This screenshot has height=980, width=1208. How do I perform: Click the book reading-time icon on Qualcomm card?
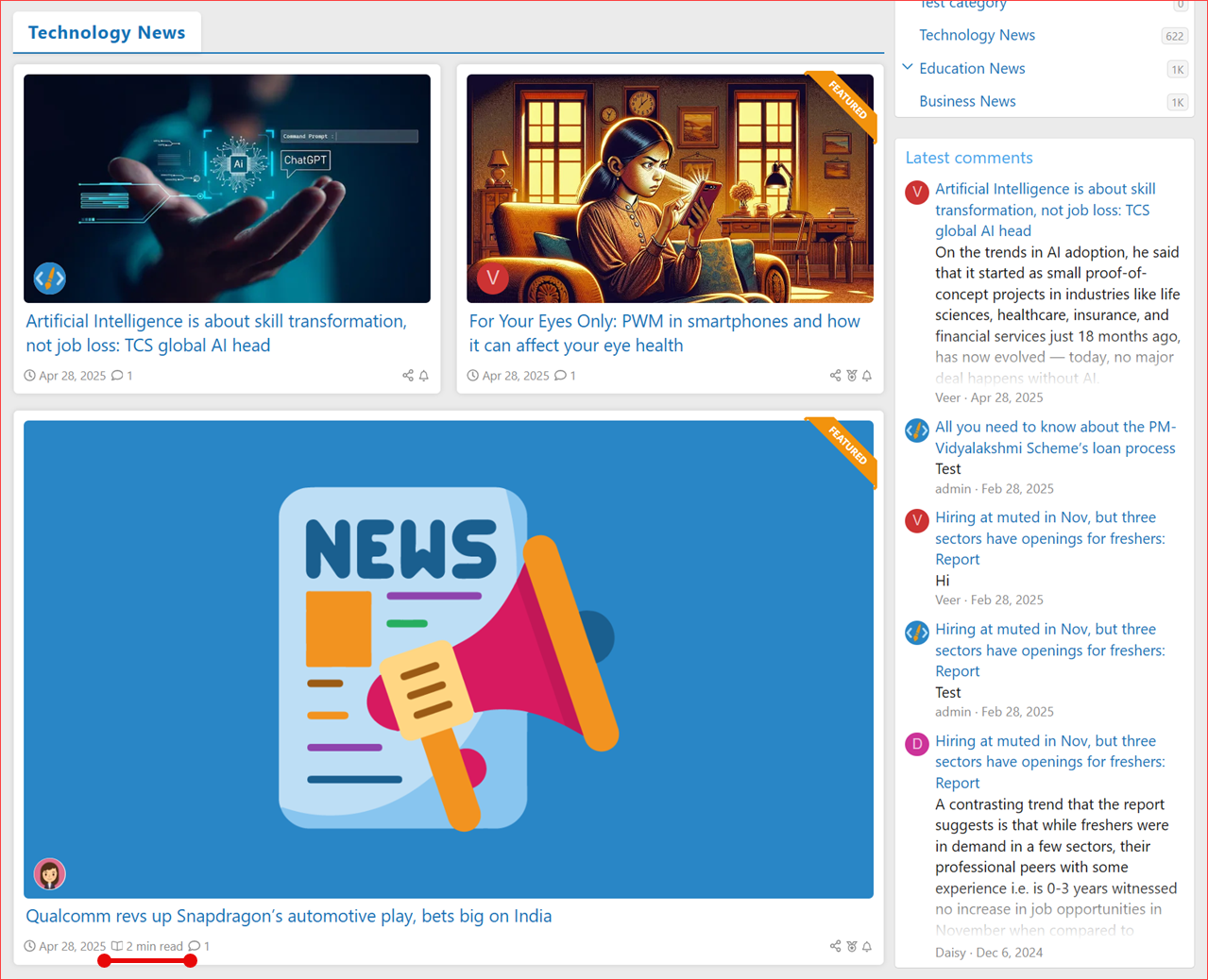[x=117, y=946]
